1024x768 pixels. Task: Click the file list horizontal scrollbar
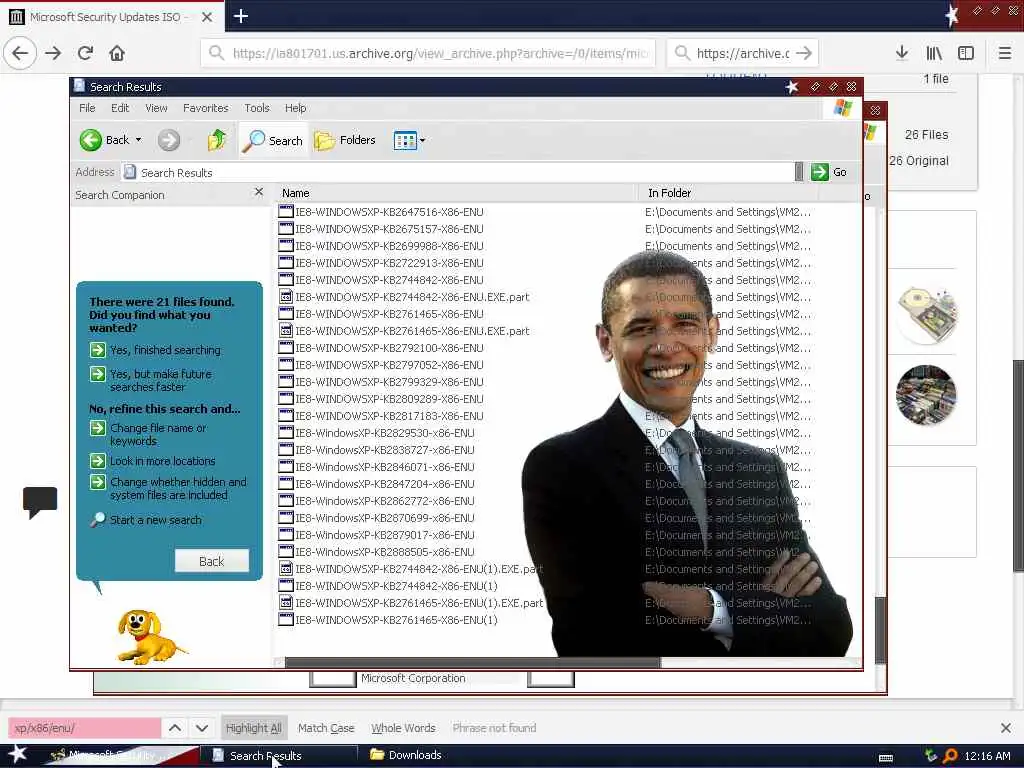[x=473, y=662]
